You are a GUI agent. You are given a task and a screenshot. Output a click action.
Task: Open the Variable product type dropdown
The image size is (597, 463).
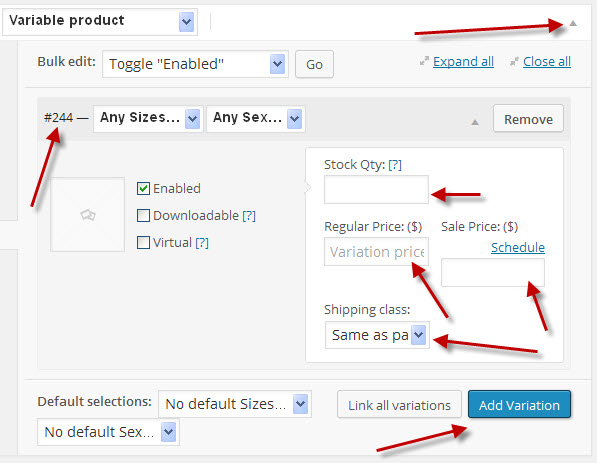point(100,22)
